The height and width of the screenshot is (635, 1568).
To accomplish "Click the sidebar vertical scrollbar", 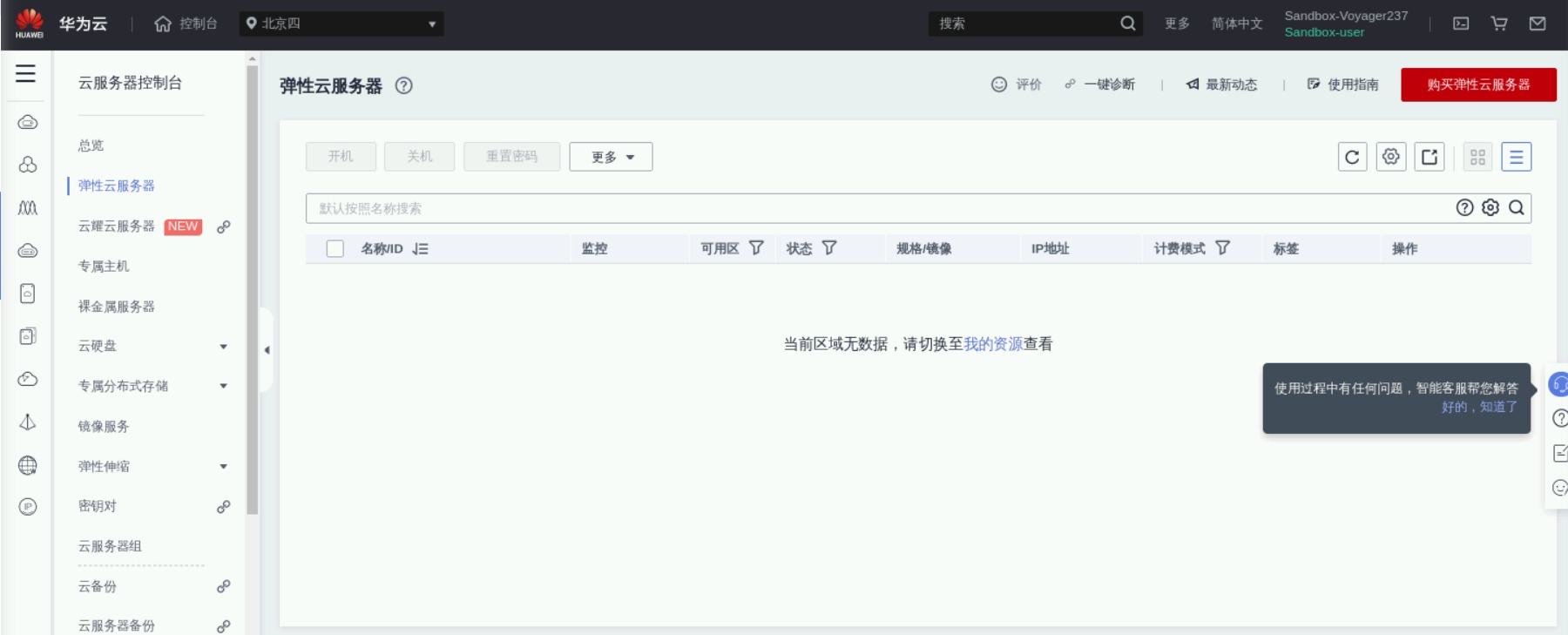I will pos(252,287).
